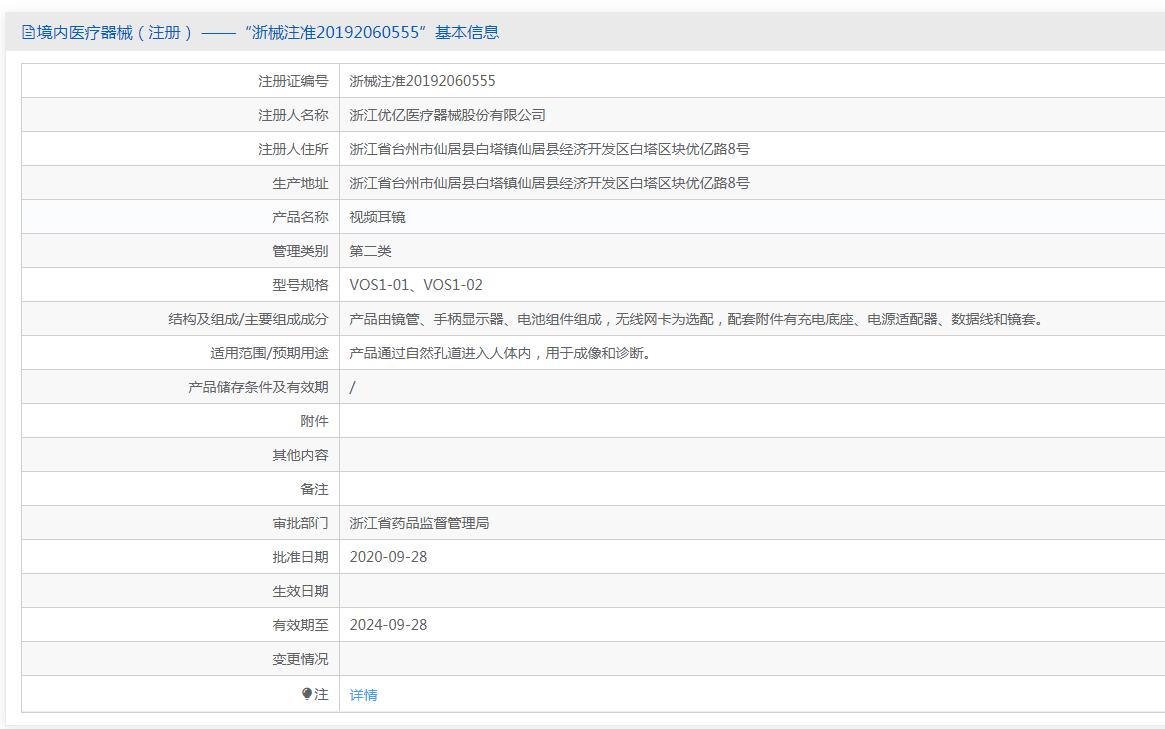Click the 其他内容 label
Viewport: 1165px width, 729px height.
300,455
